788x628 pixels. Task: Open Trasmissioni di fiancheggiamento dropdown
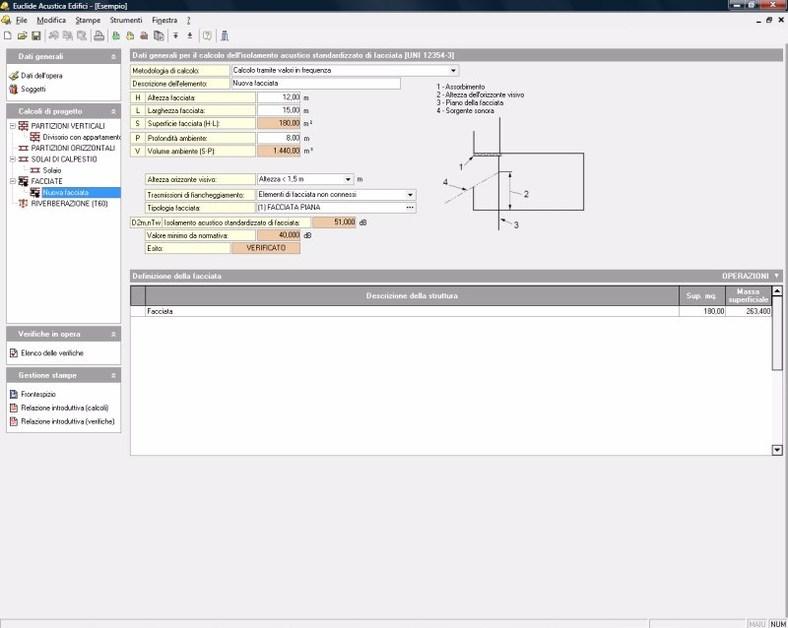(x=409, y=194)
